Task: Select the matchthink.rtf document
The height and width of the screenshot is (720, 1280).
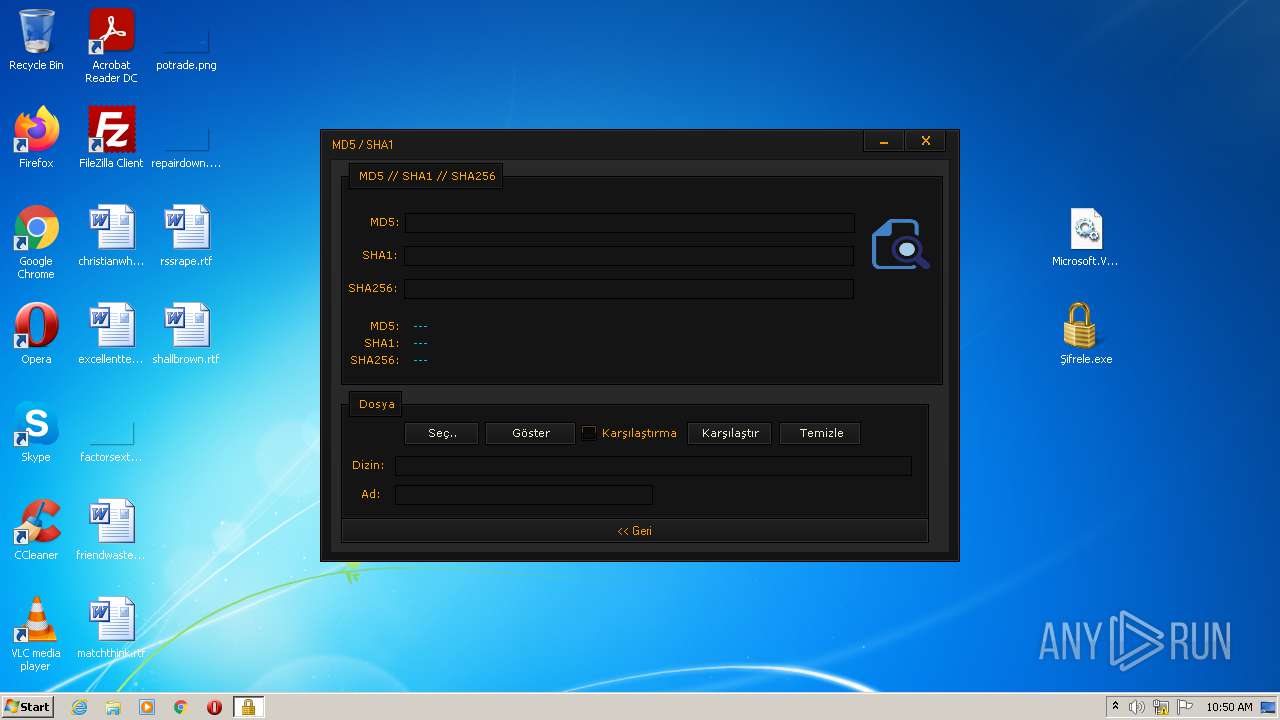Action: point(111,628)
